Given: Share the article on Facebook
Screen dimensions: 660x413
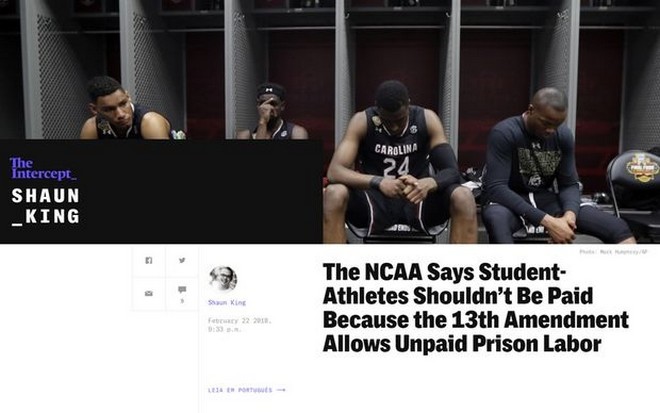Looking at the screenshot, I should click(149, 261).
